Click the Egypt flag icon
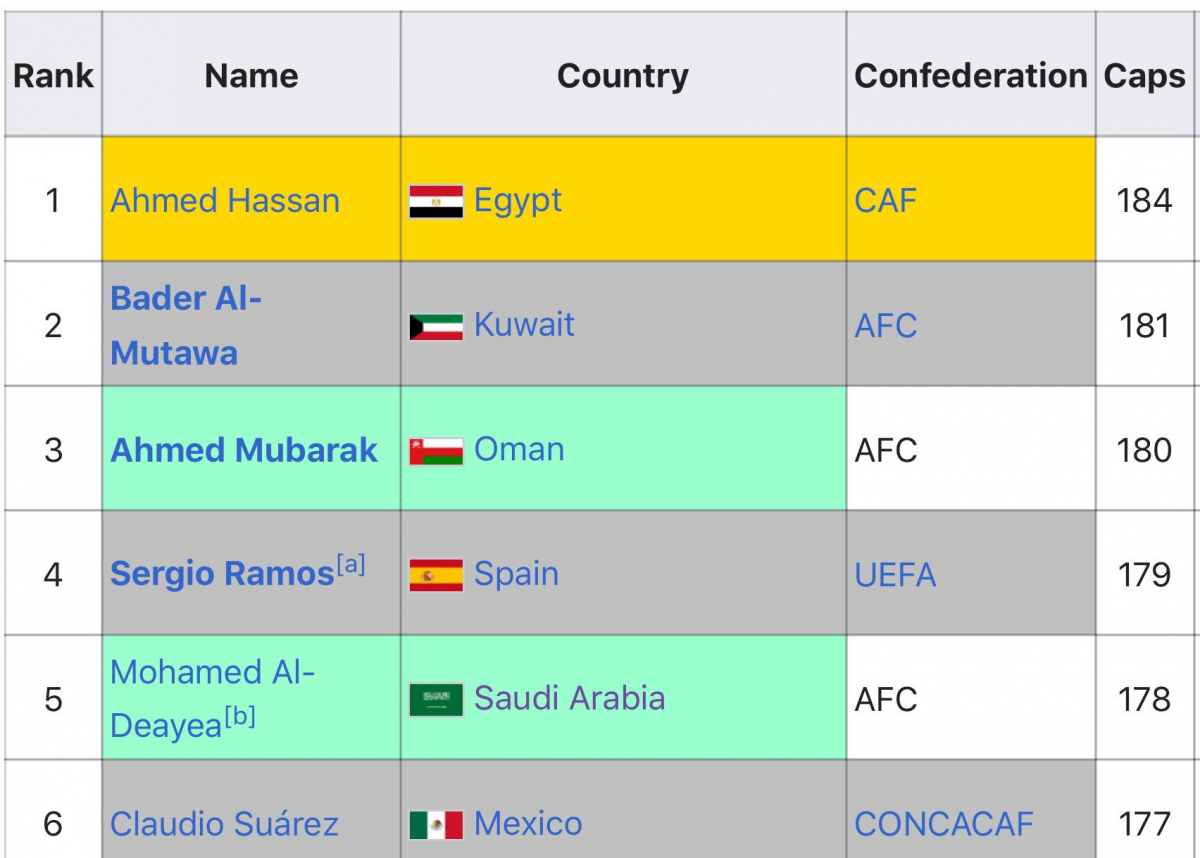Screen dimensions: 1200x858 436,201
